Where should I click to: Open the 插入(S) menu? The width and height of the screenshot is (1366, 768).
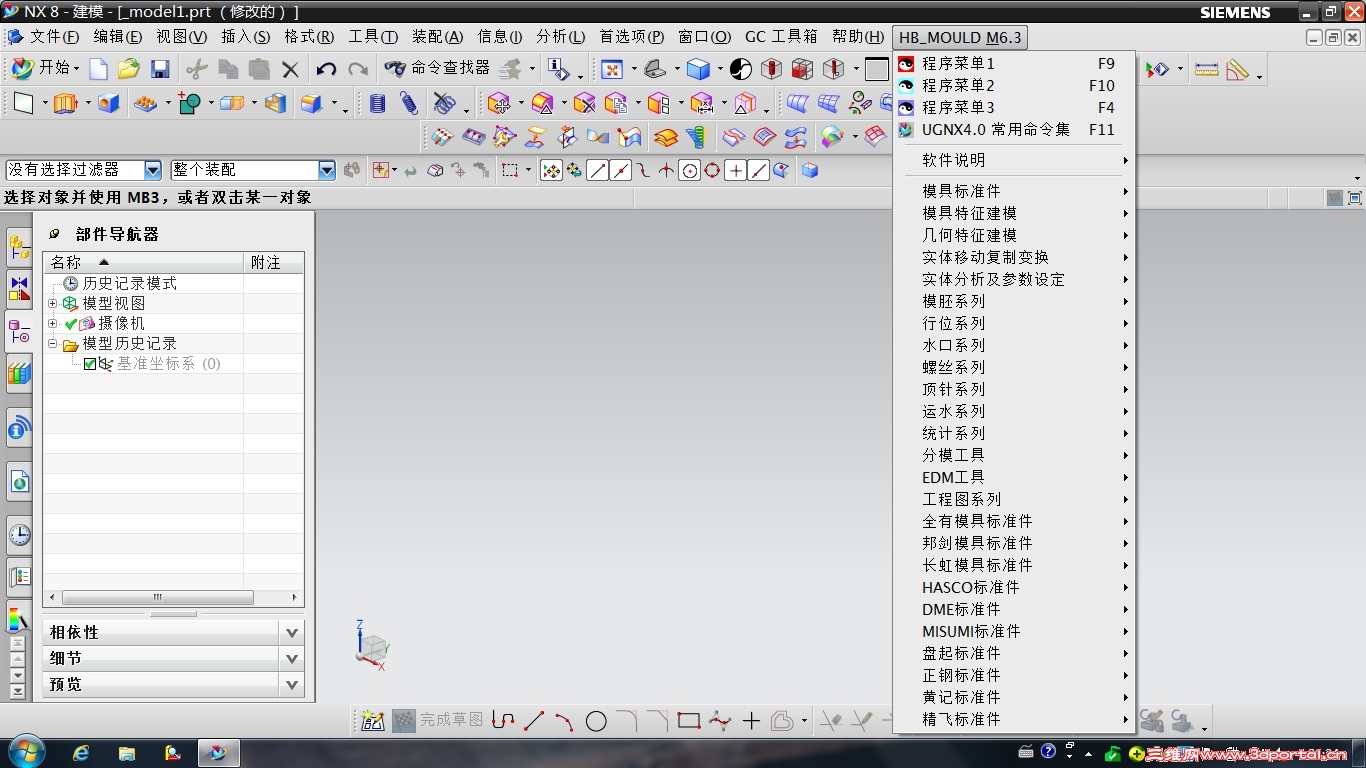pyautogui.click(x=246, y=37)
